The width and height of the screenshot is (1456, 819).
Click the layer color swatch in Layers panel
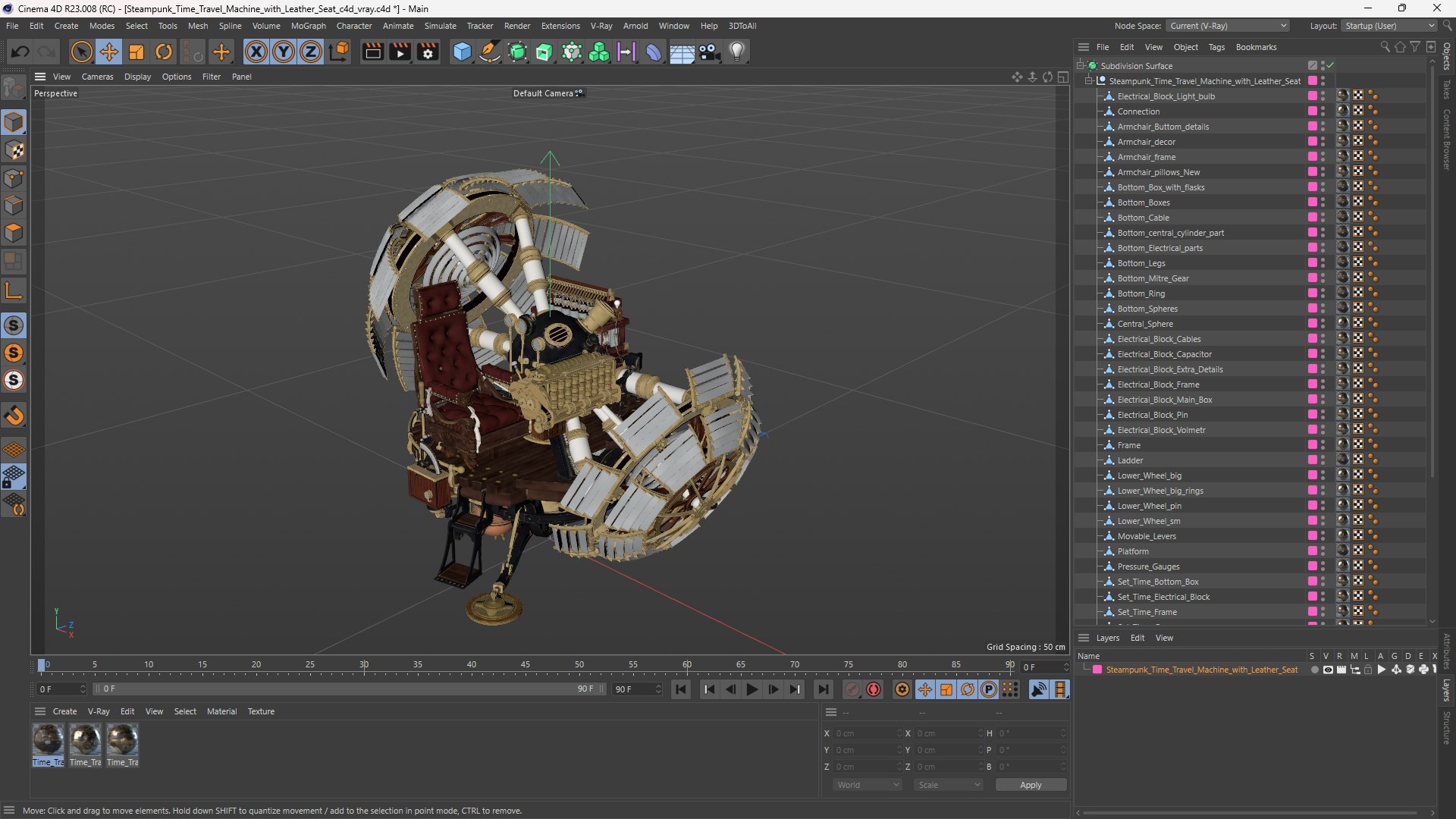point(1097,670)
